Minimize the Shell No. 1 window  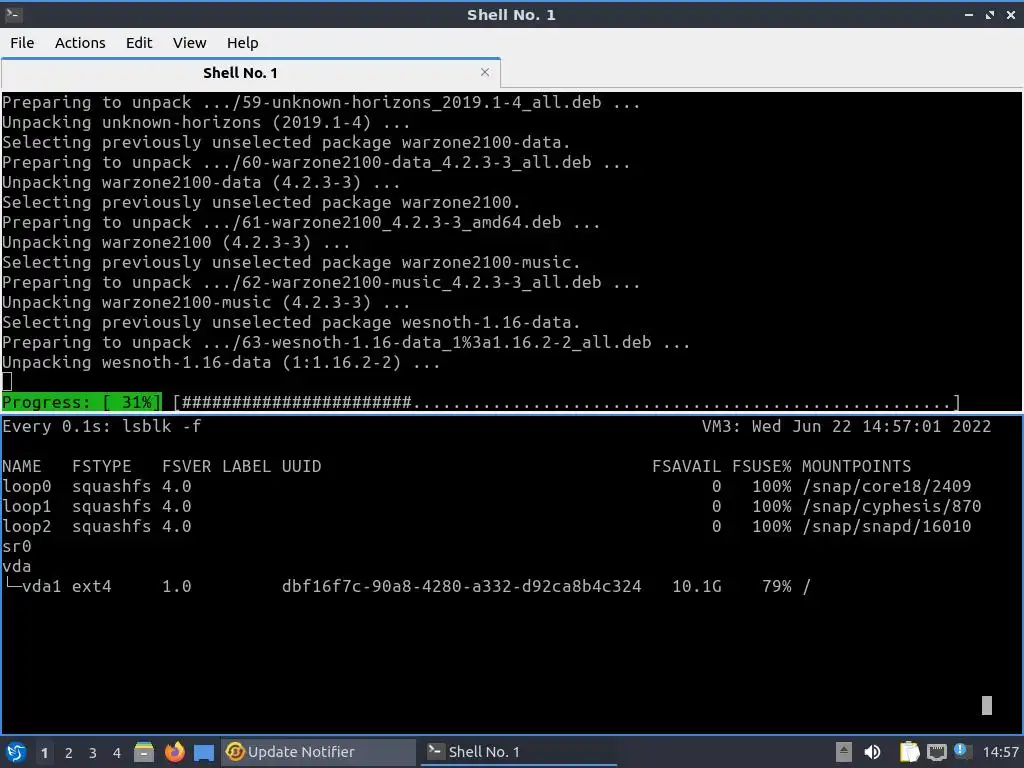click(x=969, y=15)
